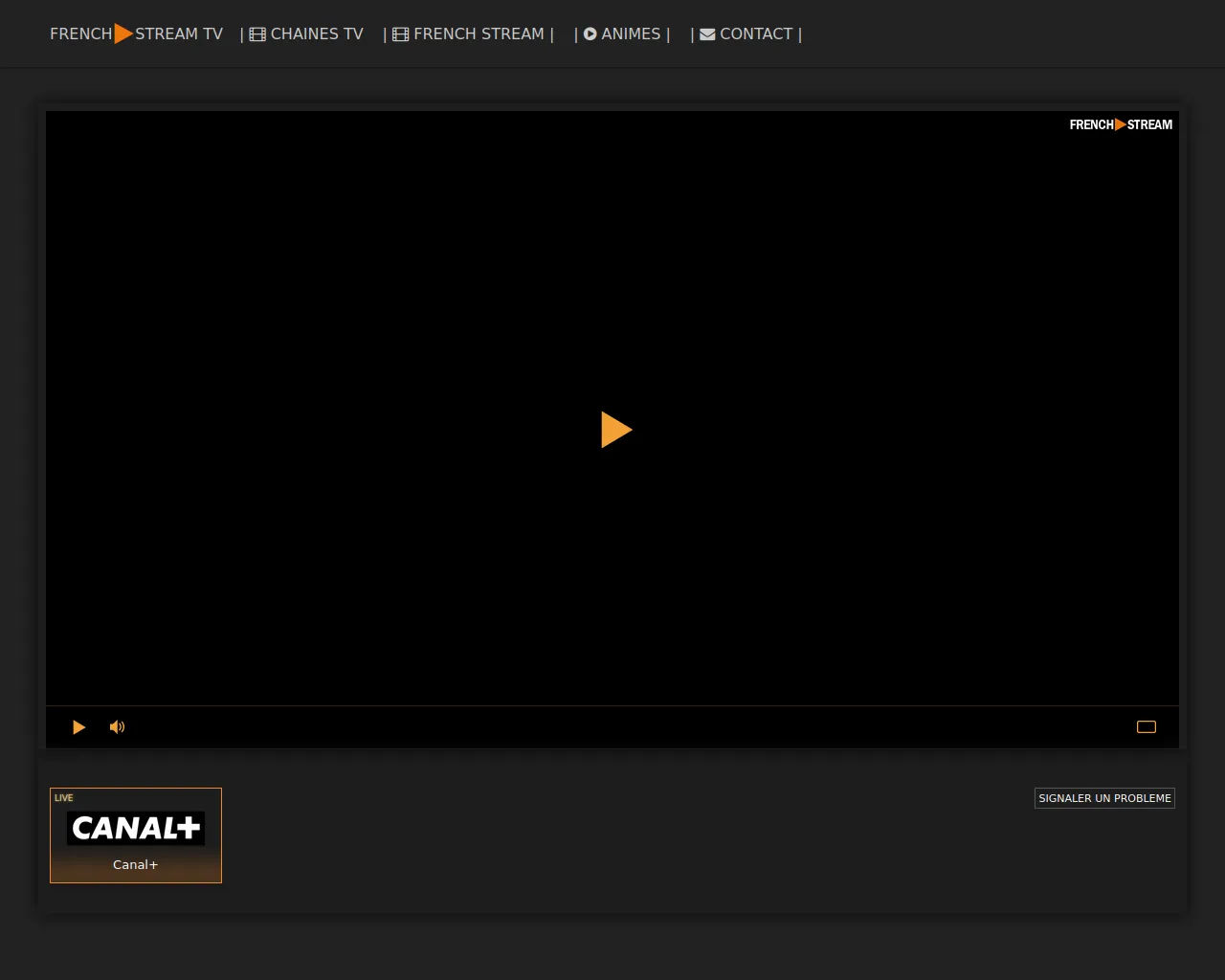Open the CONTACT page
Image resolution: width=1225 pixels, height=980 pixels.
coord(756,34)
